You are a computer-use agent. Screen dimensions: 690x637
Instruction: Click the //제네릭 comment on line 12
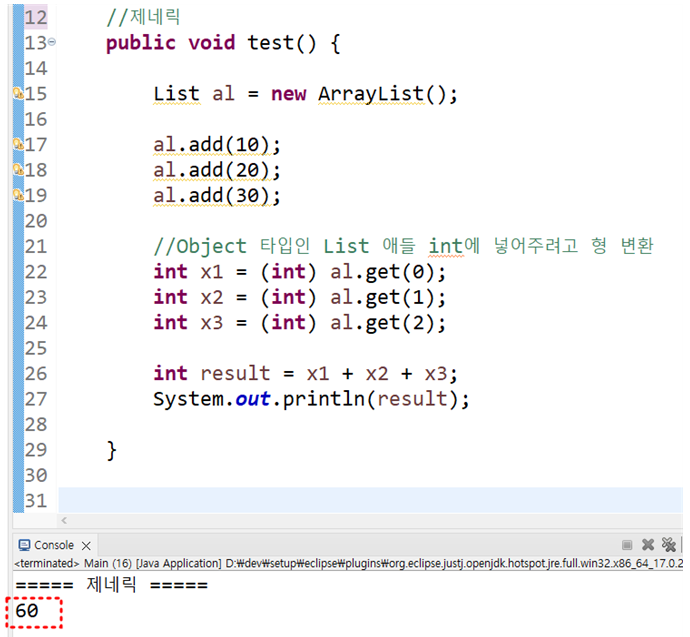click(x=143, y=18)
